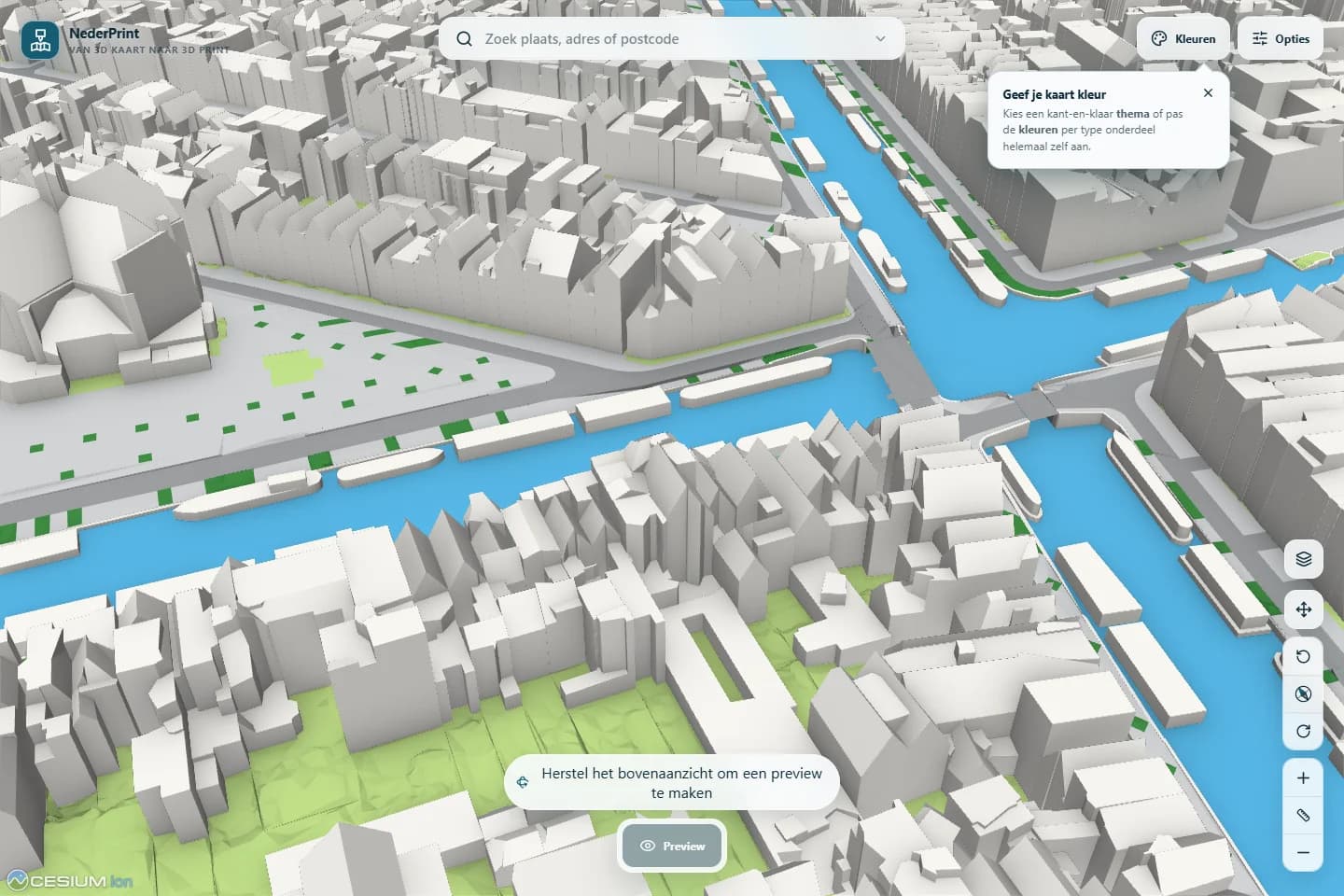Zoom out with the minus button
Viewport: 1344px width, 896px height.
1304,853
